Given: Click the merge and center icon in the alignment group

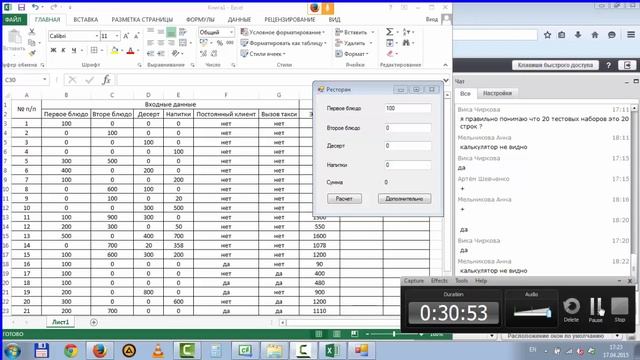Looking at the screenshot, I should 183,42.
